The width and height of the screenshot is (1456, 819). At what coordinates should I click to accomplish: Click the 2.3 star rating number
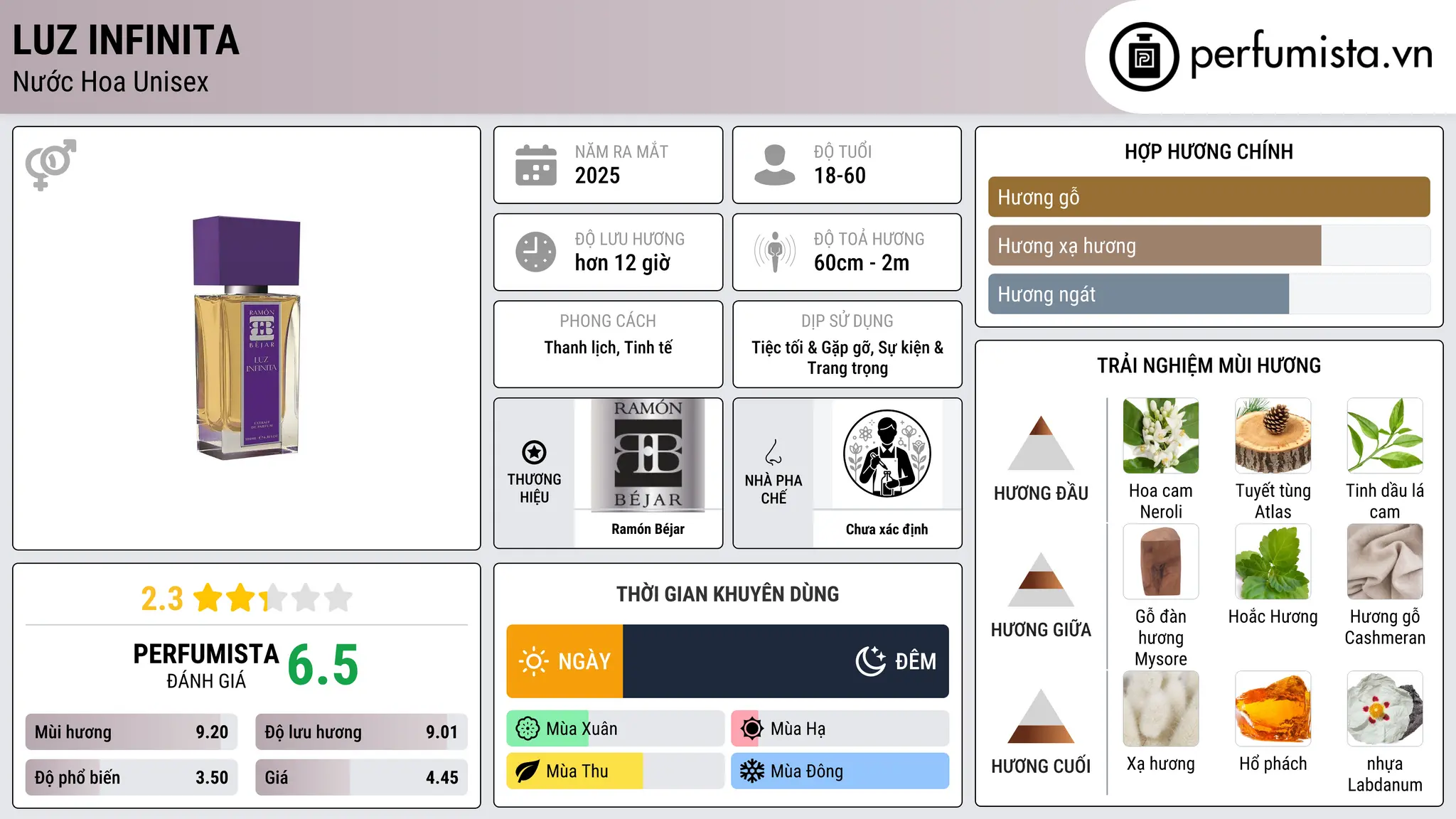(x=162, y=599)
